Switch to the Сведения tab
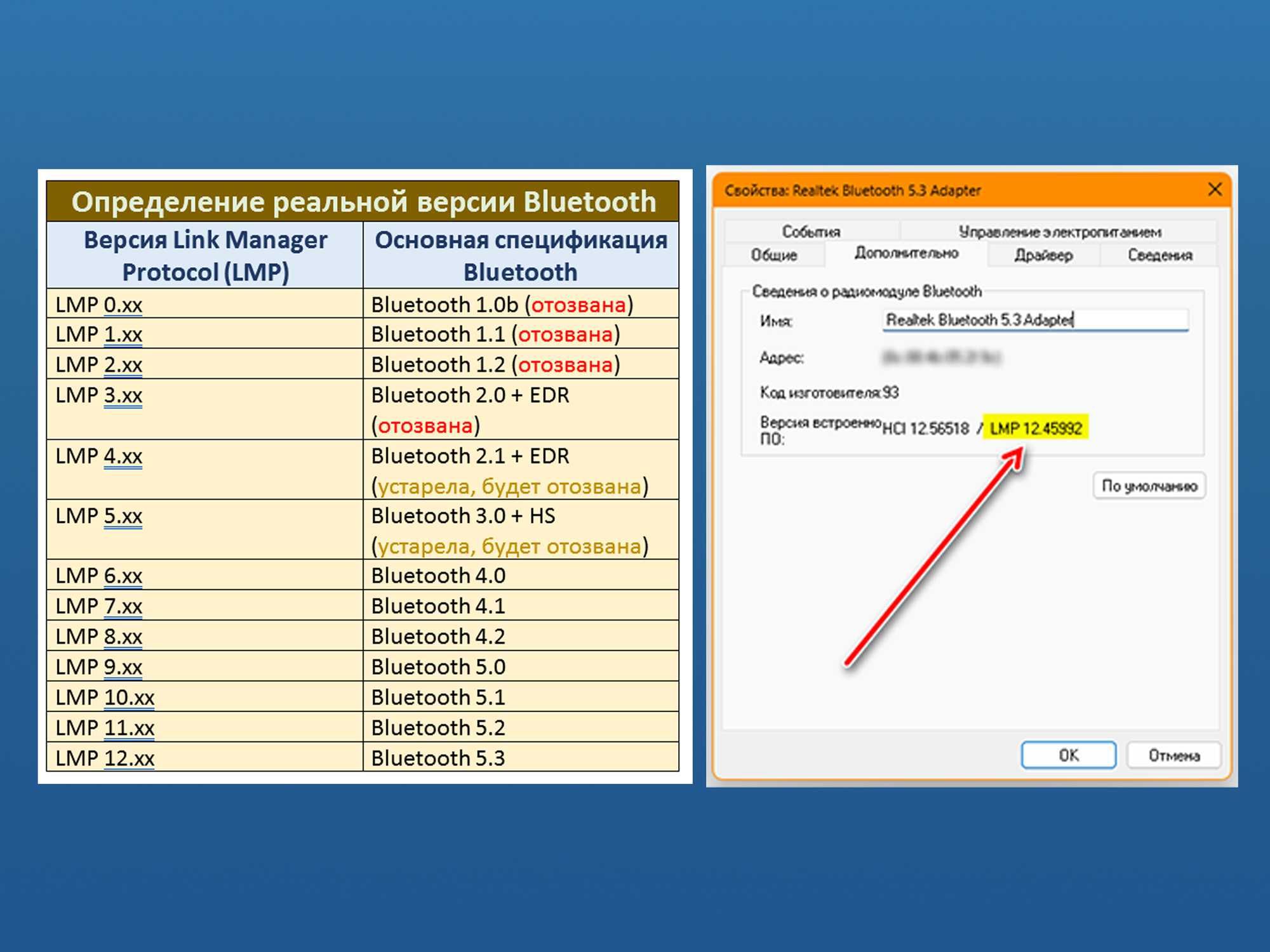1270x952 pixels. (1160, 255)
